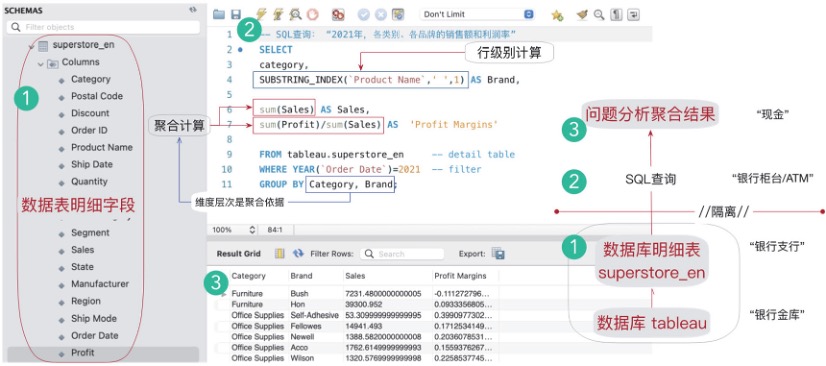
Task: Sort by the Profit Margins column header
Action: tap(460, 276)
